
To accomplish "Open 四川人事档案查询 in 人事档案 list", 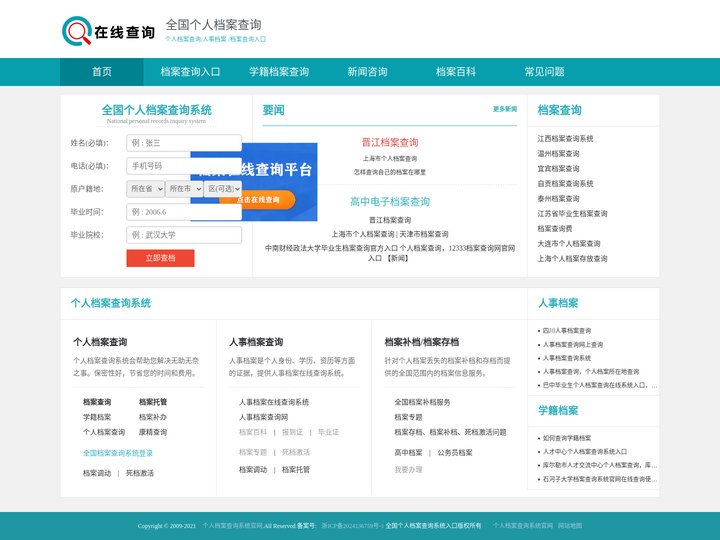I will (x=567, y=331).
